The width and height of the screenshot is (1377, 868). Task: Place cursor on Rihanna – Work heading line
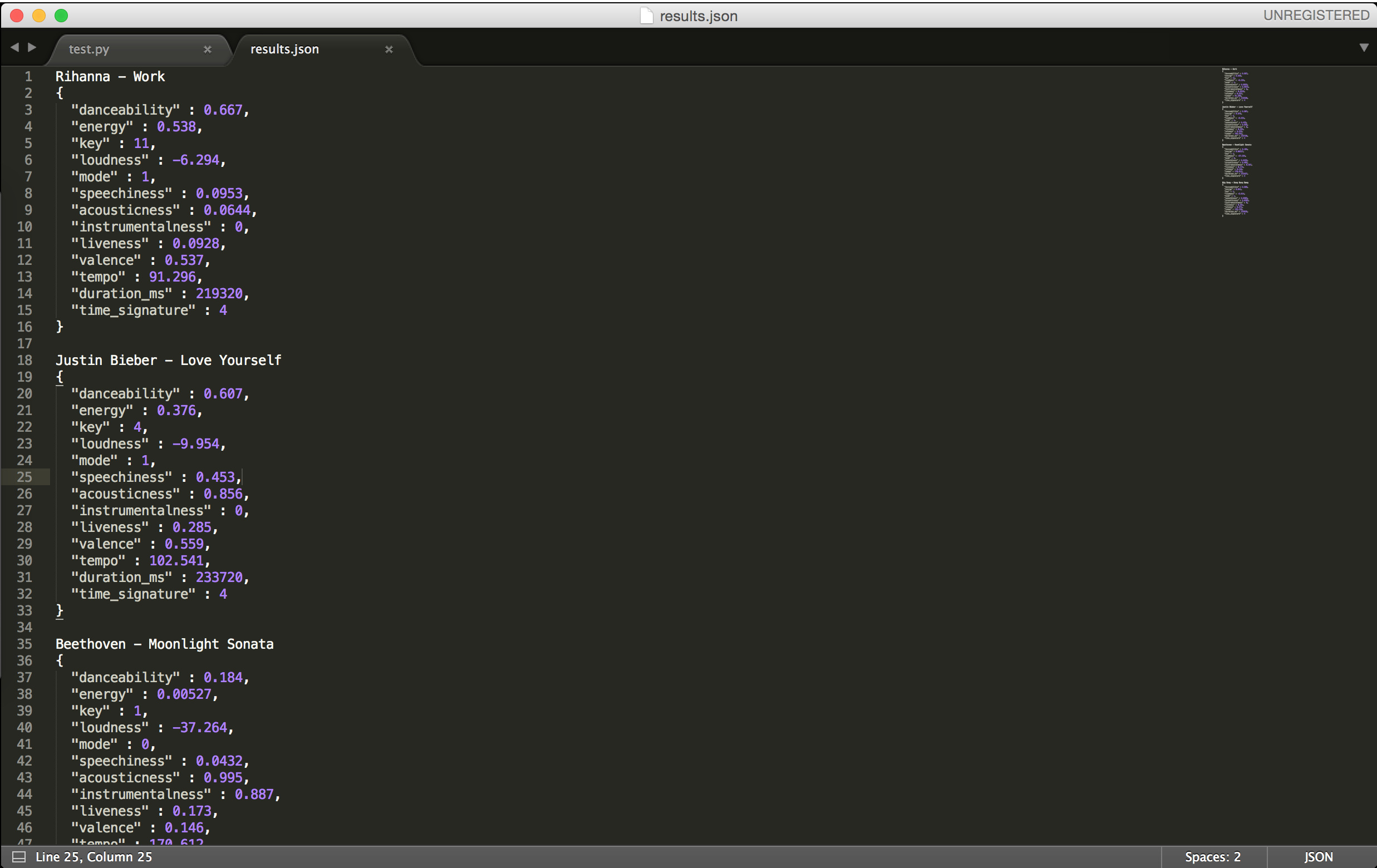pos(110,77)
